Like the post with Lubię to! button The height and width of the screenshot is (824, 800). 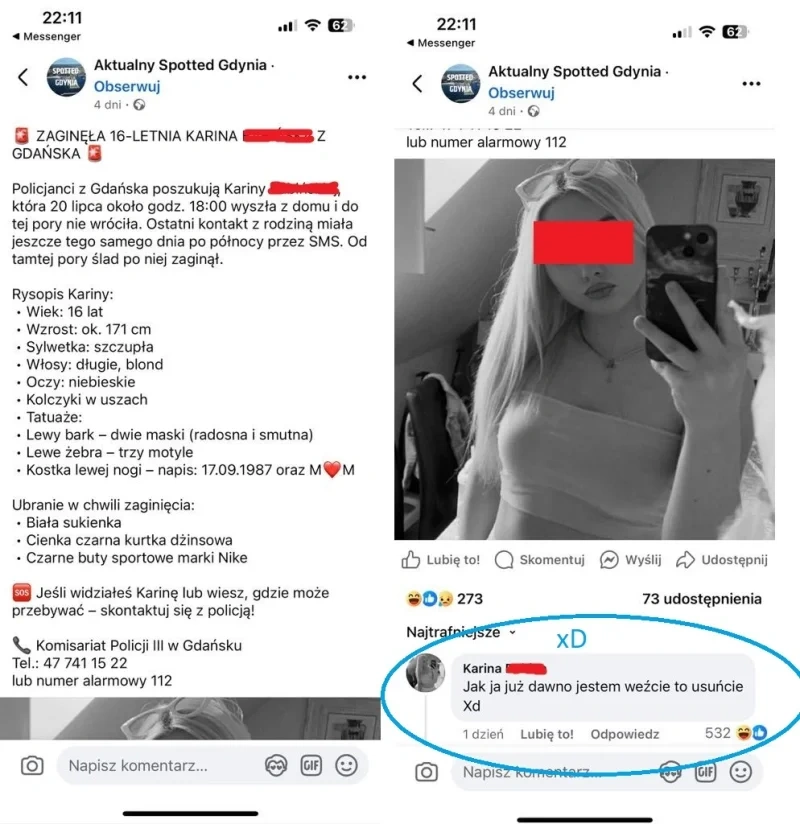tap(440, 560)
